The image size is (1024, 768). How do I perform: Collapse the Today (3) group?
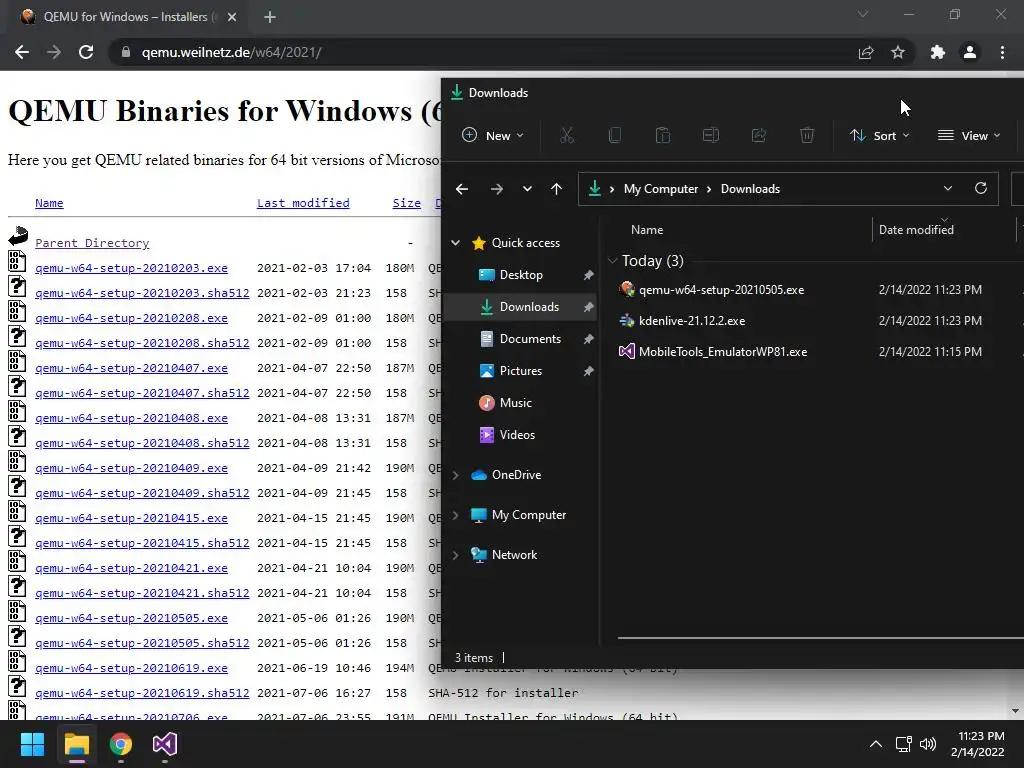coord(612,261)
